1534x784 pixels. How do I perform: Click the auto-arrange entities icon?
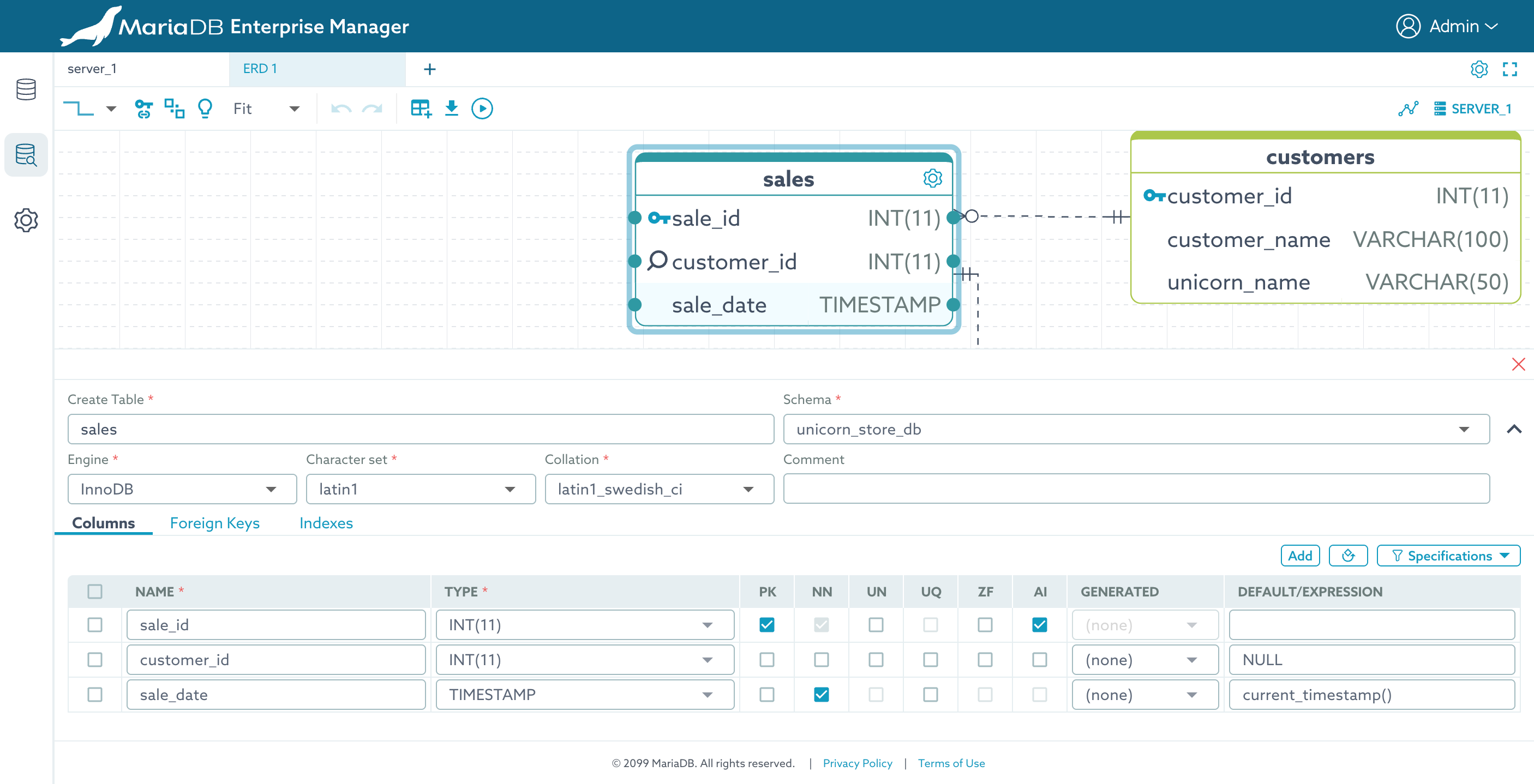point(174,108)
